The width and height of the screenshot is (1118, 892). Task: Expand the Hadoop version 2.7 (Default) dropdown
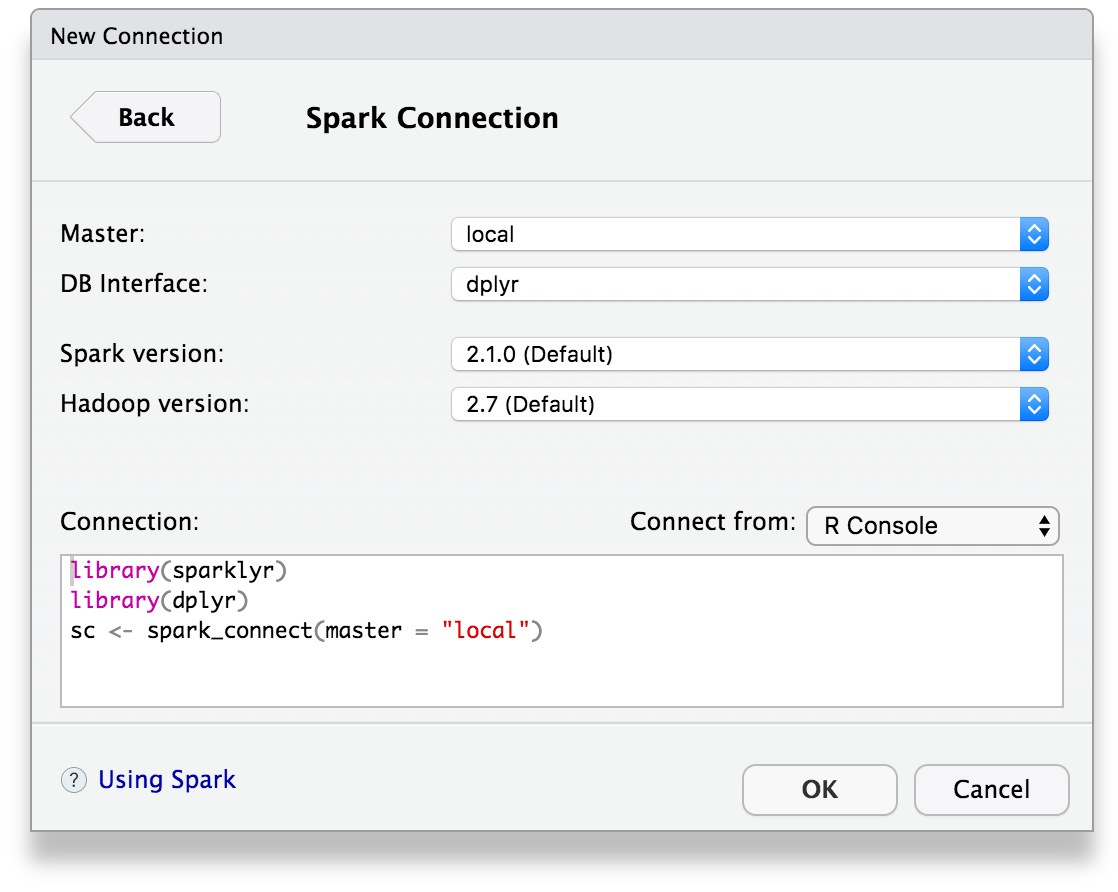pyautogui.click(x=735, y=404)
